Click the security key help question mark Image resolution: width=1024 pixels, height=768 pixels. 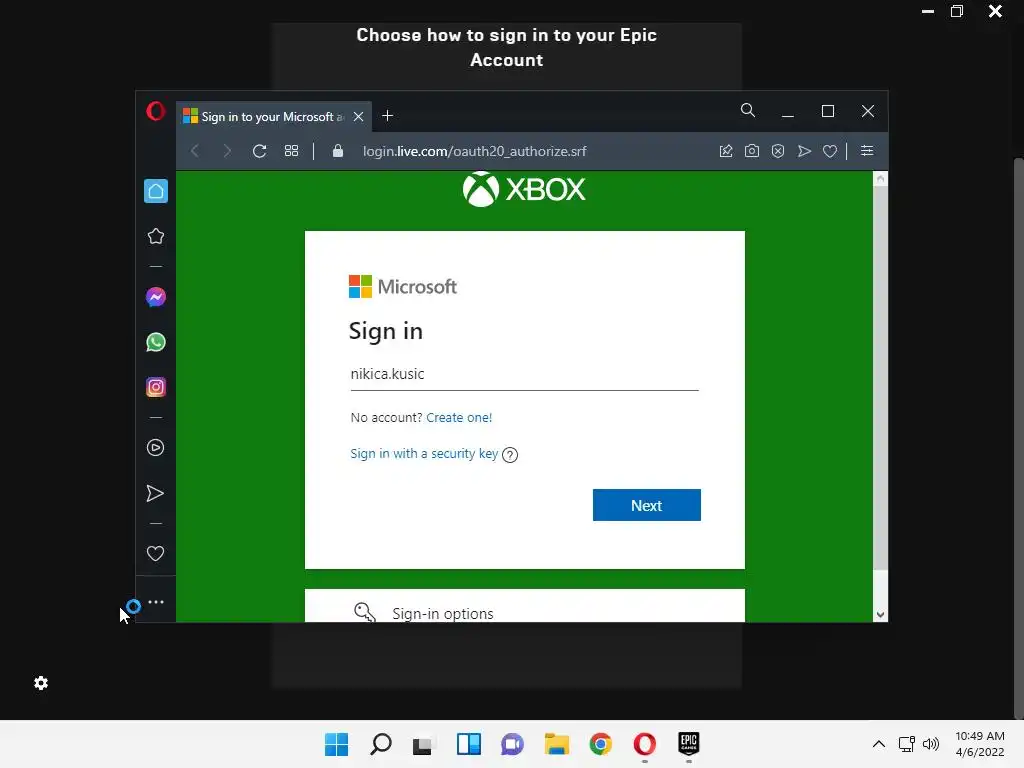coord(510,455)
